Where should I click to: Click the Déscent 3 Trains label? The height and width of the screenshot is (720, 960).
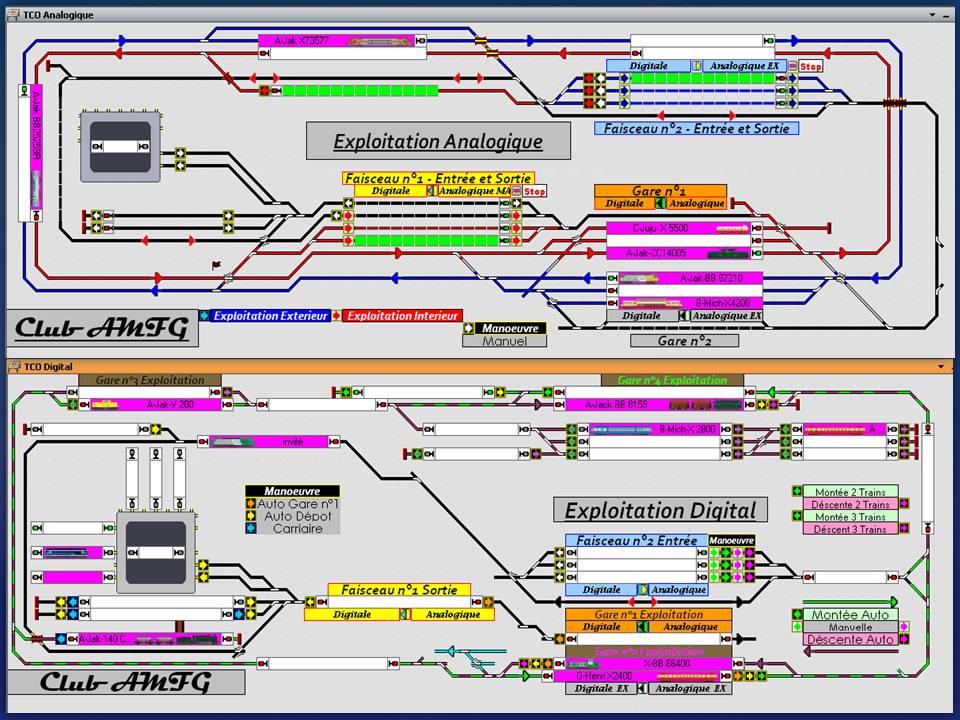pyautogui.click(x=850, y=528)
